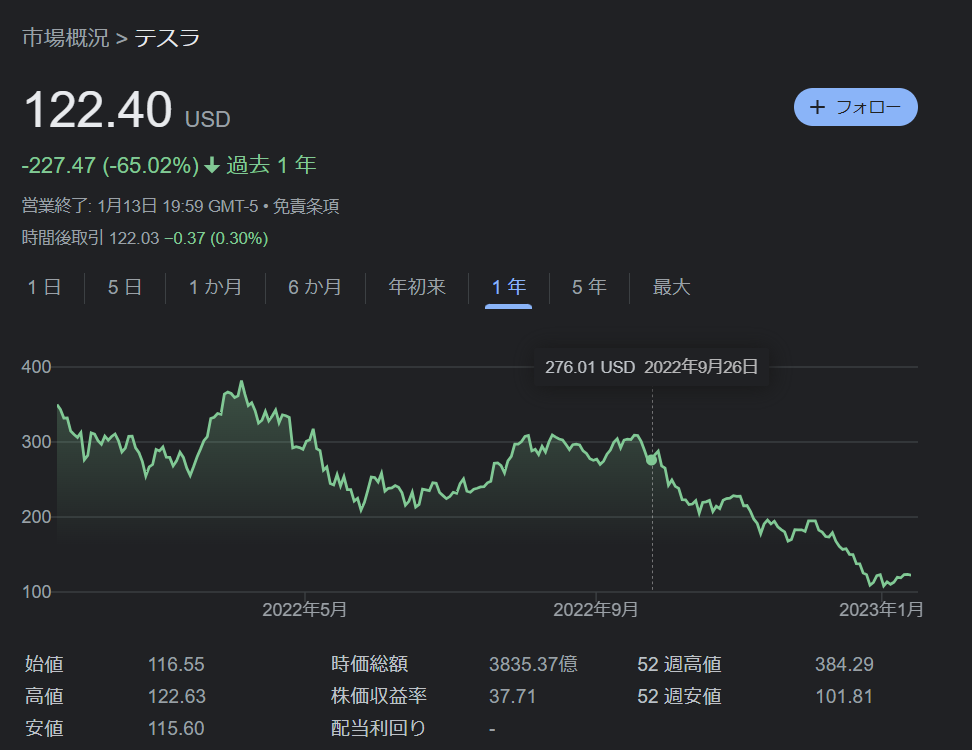Click the 384.29 52-week high value
972x750 pixels.
tap(844, 664)
